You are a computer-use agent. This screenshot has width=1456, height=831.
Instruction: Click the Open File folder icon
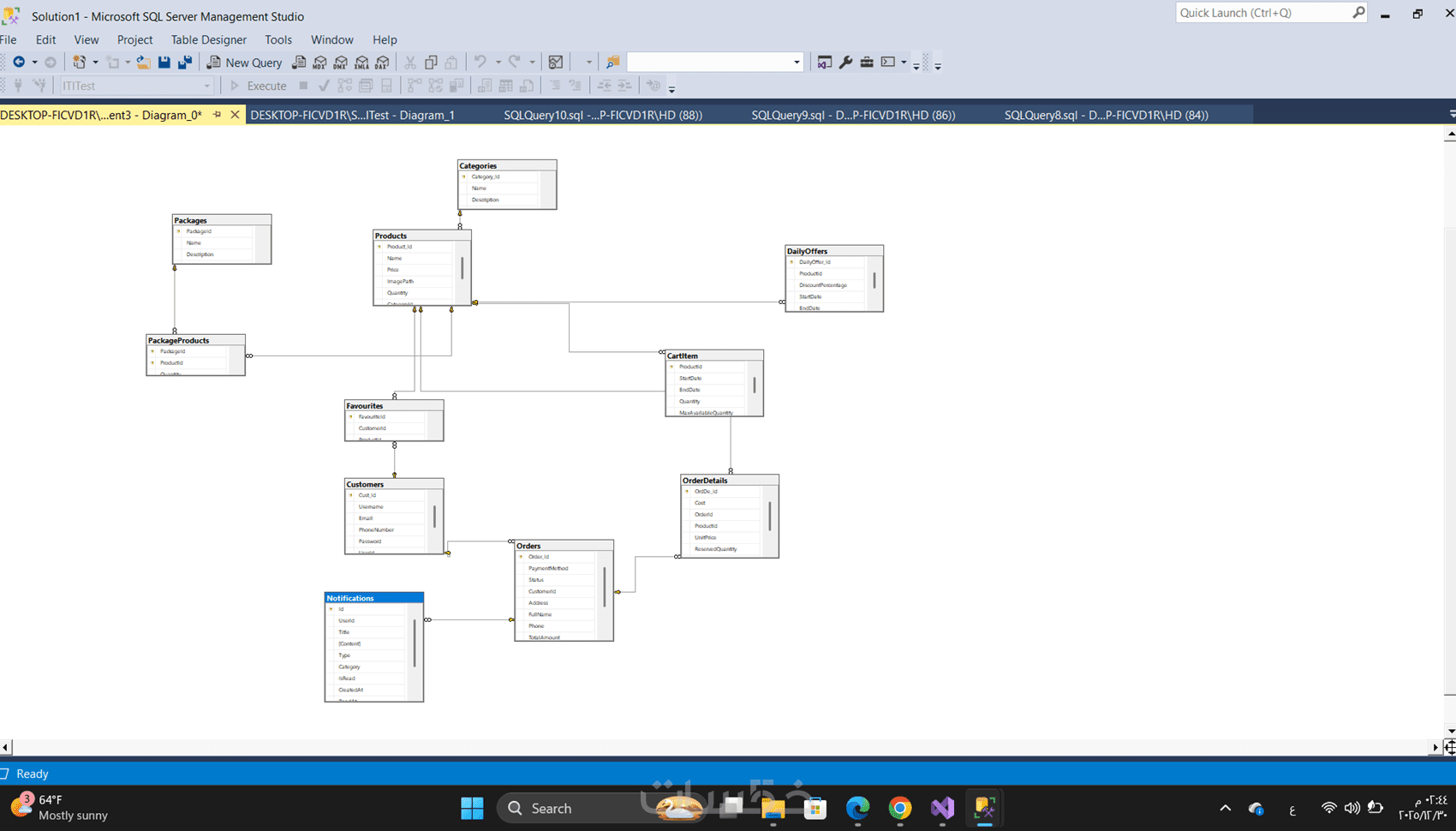143,62
